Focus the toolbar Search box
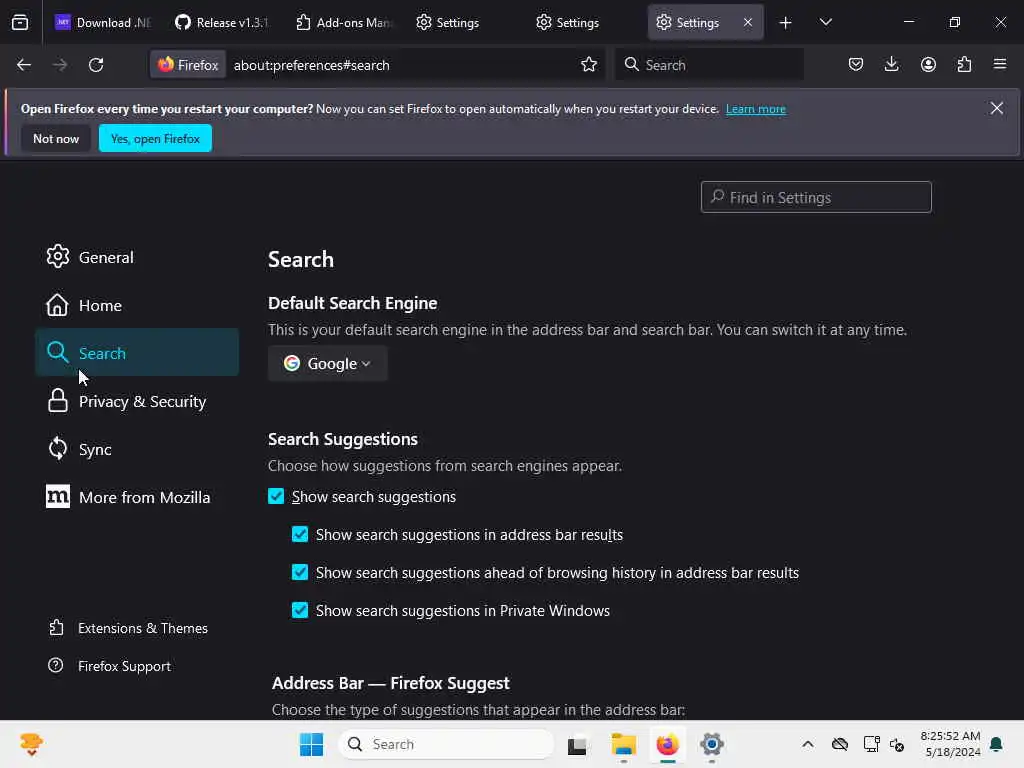 [x=709, y=65]
